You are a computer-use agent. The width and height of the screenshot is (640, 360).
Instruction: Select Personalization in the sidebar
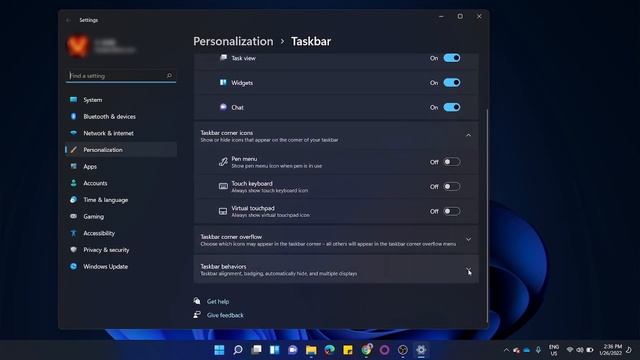click(121, 150)
